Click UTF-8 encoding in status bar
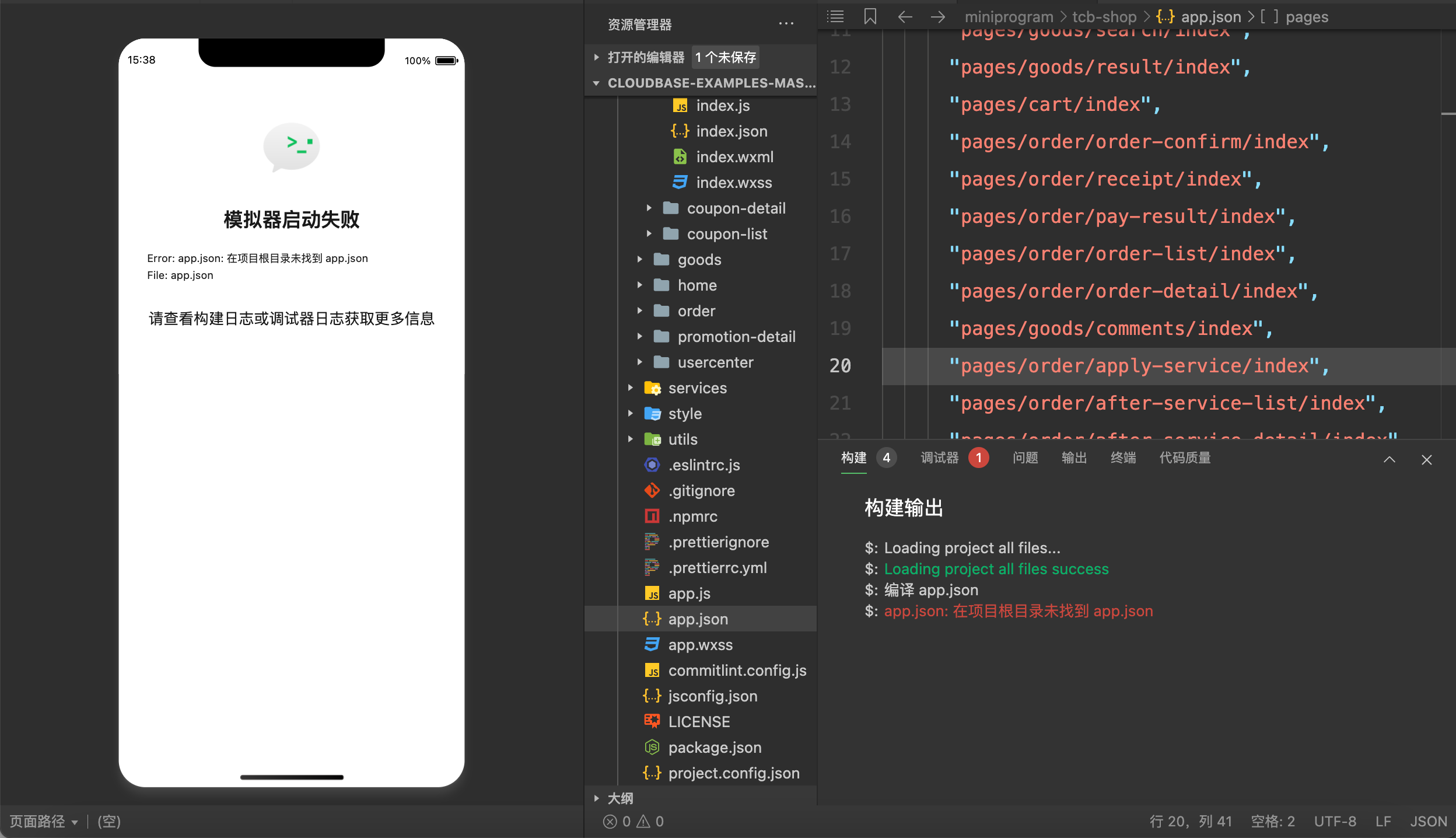Viewport: 1456px width, 838px height. tap(1335, 822)
